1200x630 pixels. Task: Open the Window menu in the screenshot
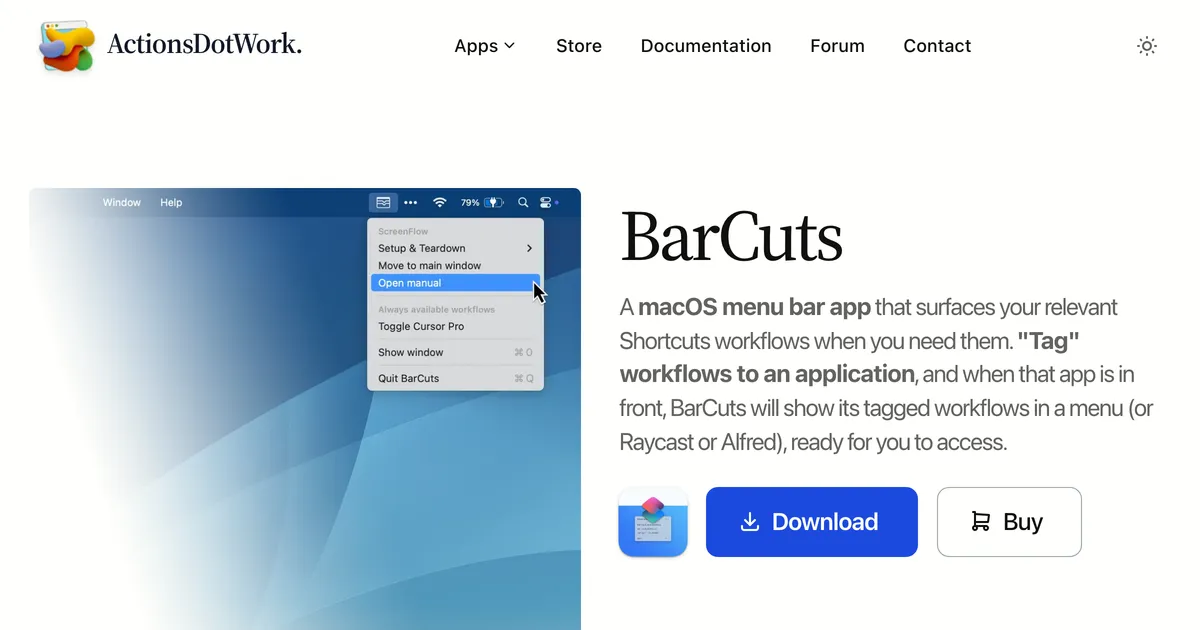122,202
